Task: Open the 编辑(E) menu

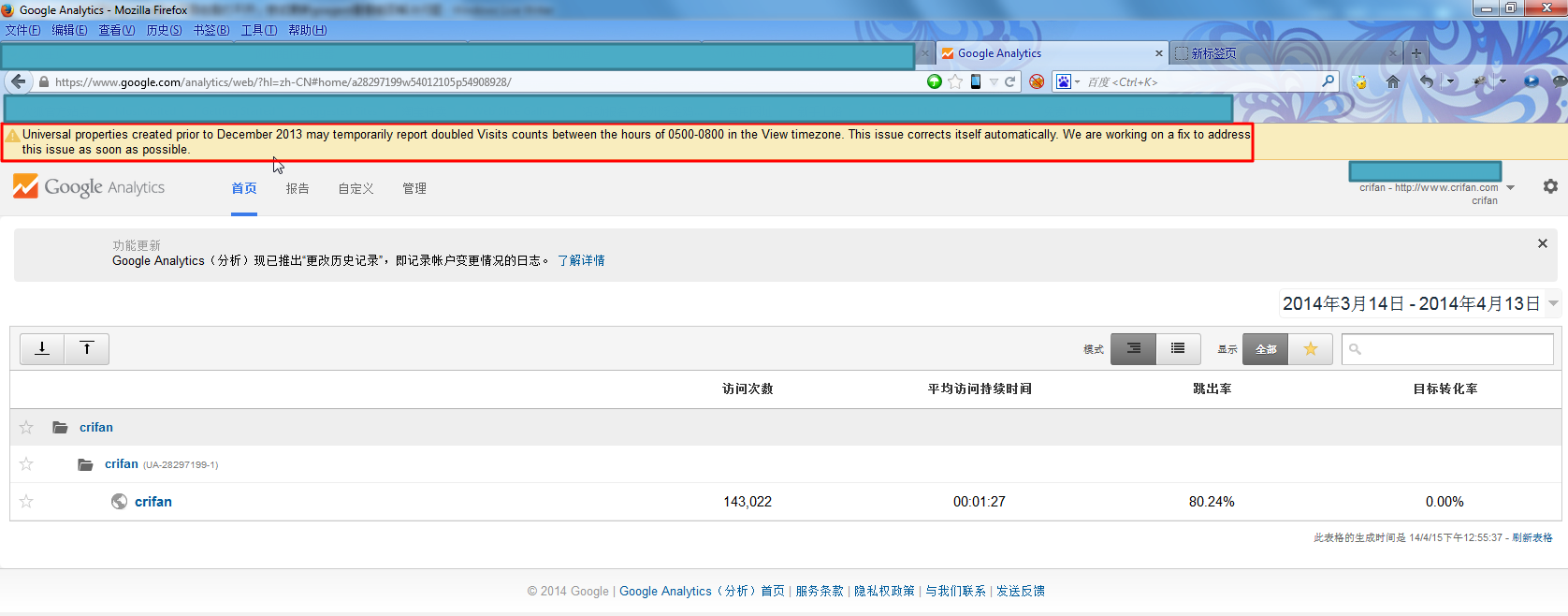Action: 69,30
